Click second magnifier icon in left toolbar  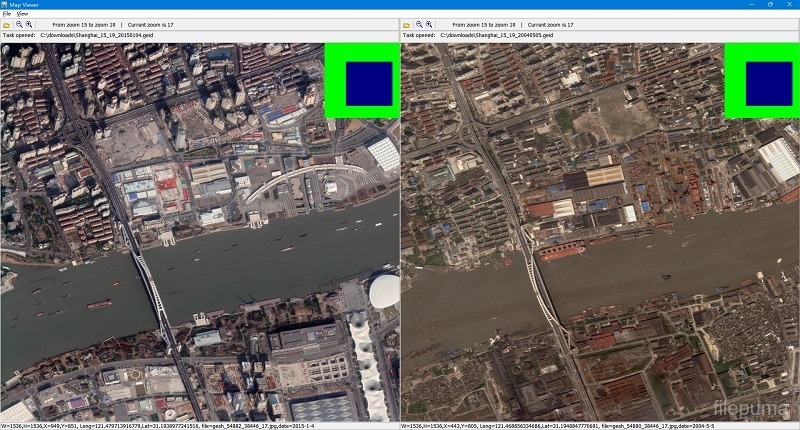(x=29, y=24)
